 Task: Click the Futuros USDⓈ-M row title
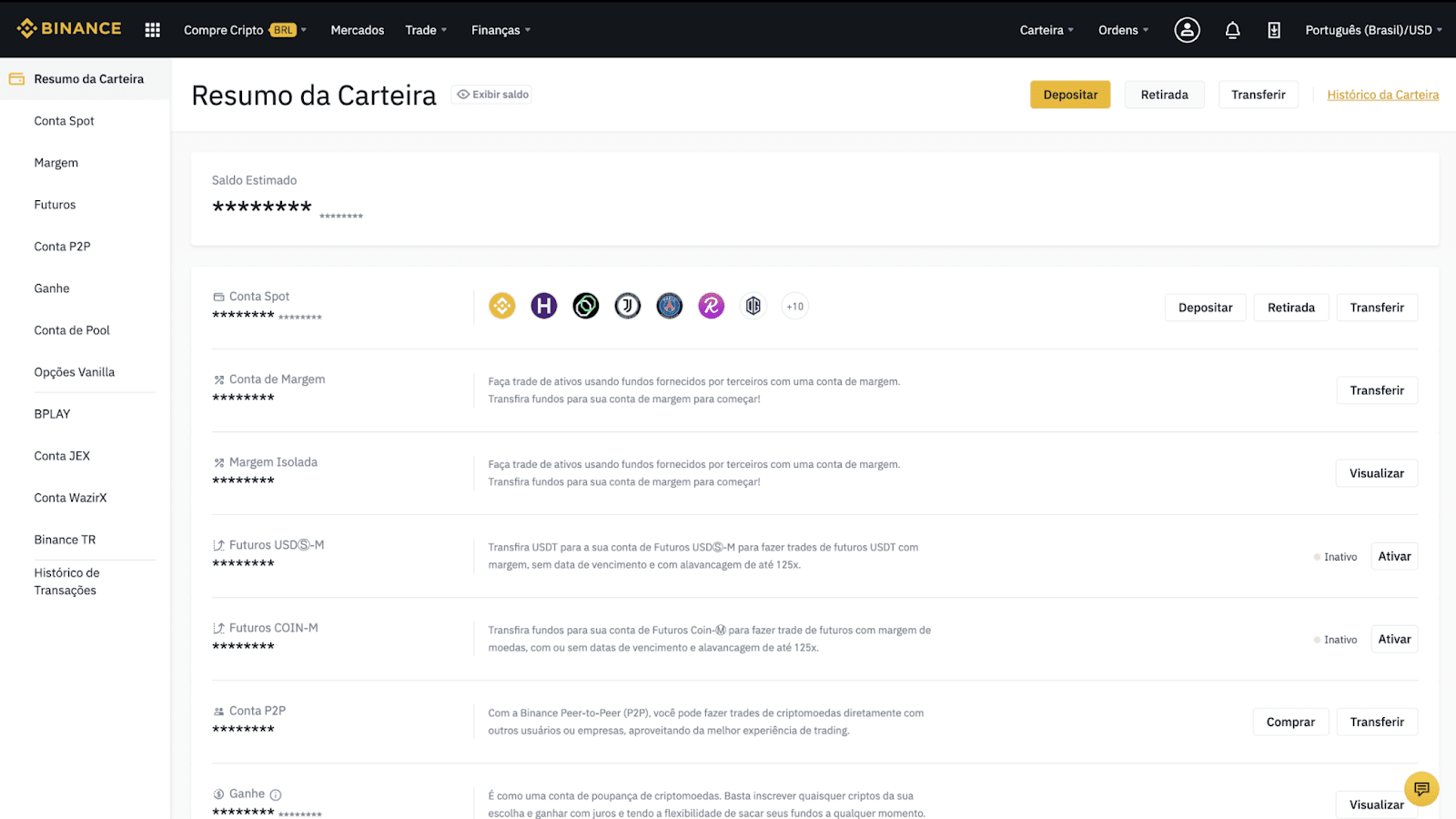click(x=277, y=545)
